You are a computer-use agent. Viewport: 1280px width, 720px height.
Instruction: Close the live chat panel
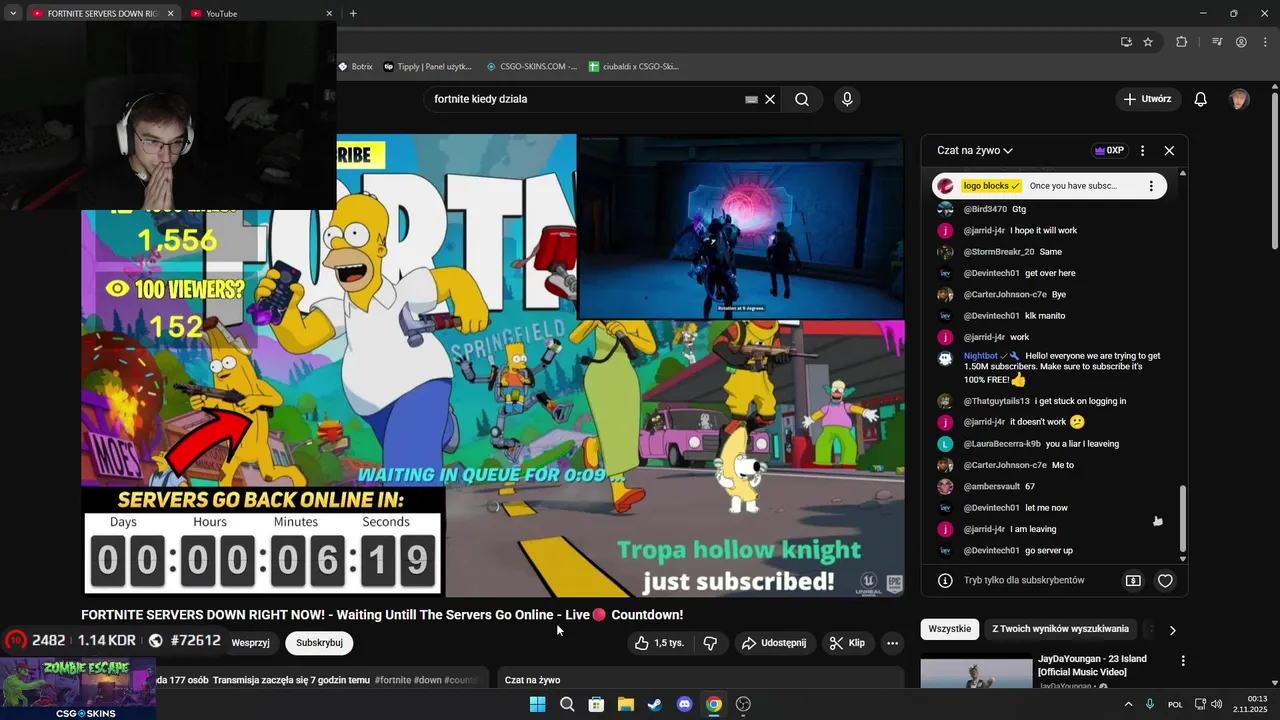click(x=1169, y=151)
